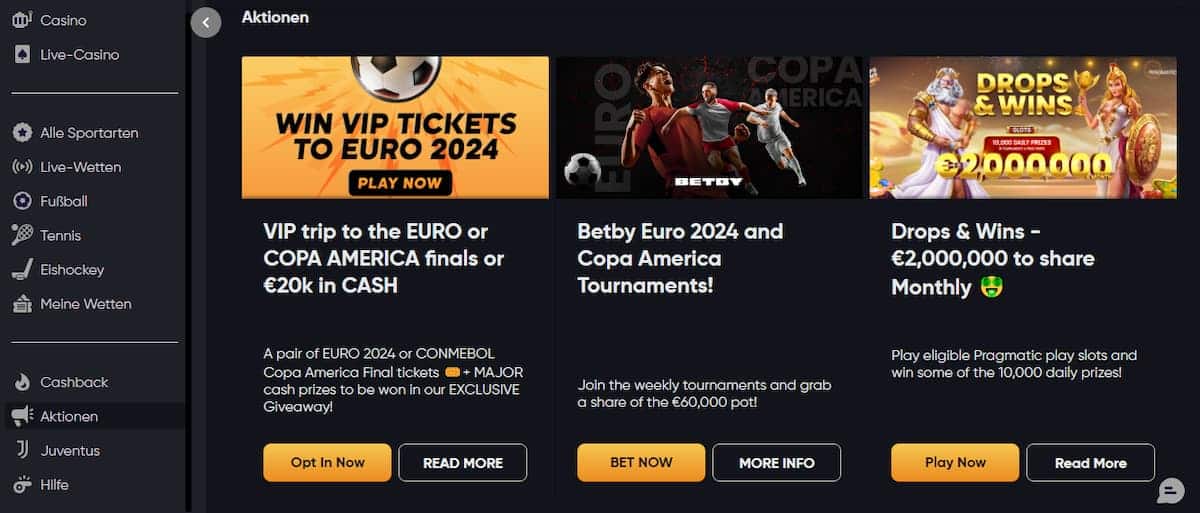Click the Eishockey stick icon
1200x513 pixels.
[x=22, y=270]
